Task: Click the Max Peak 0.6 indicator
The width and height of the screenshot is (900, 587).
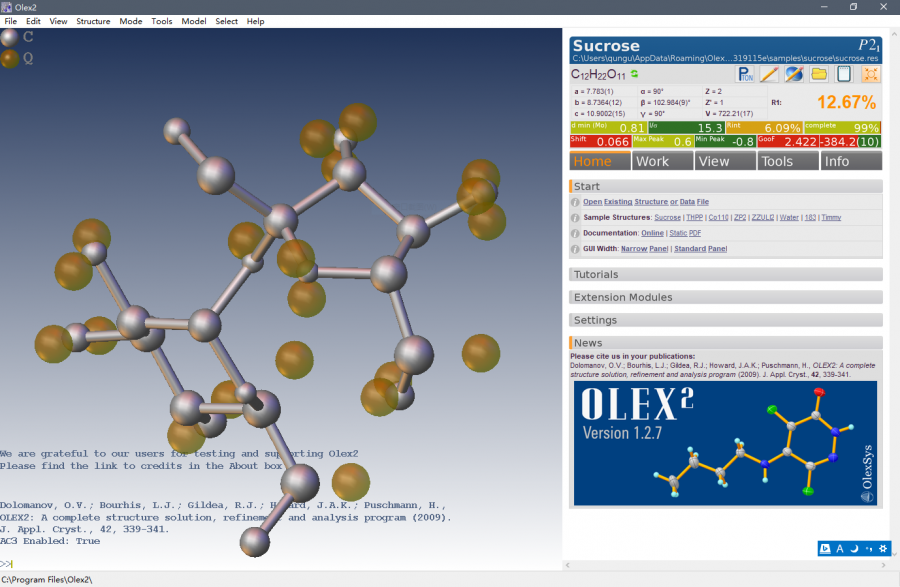Action: click(x=663, y=141)
